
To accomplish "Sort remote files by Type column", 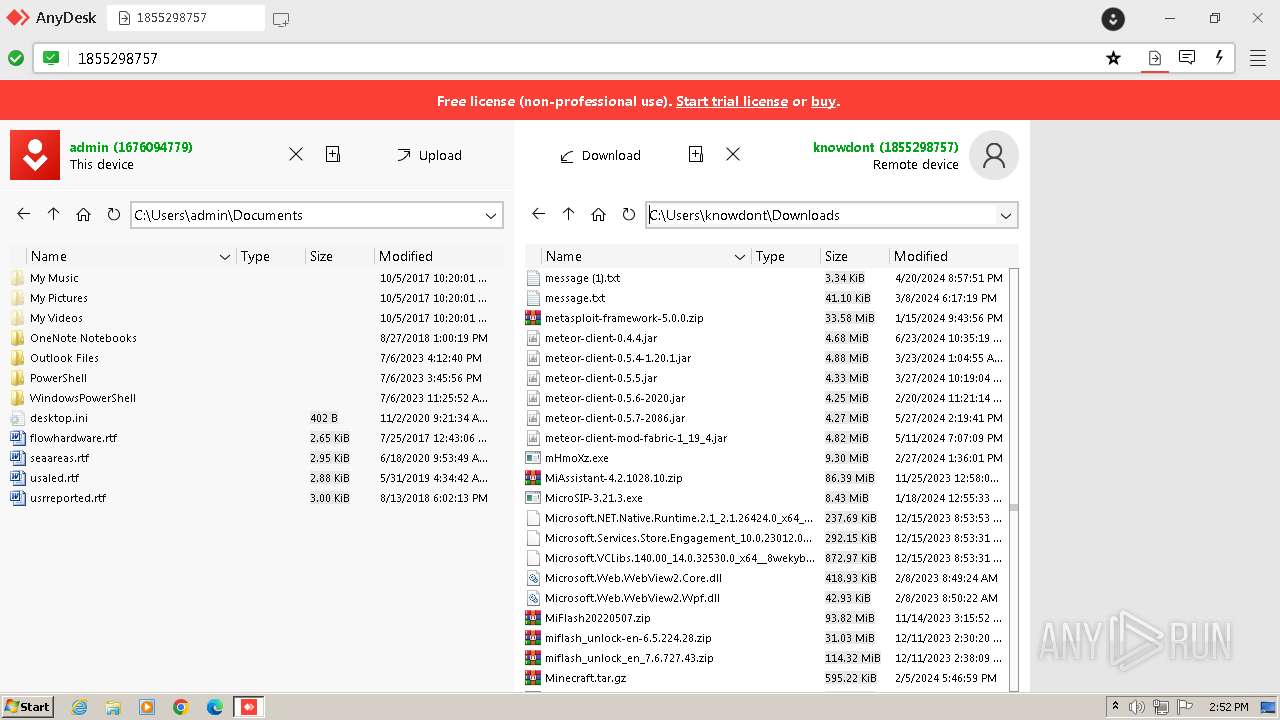I will point(785,256).
